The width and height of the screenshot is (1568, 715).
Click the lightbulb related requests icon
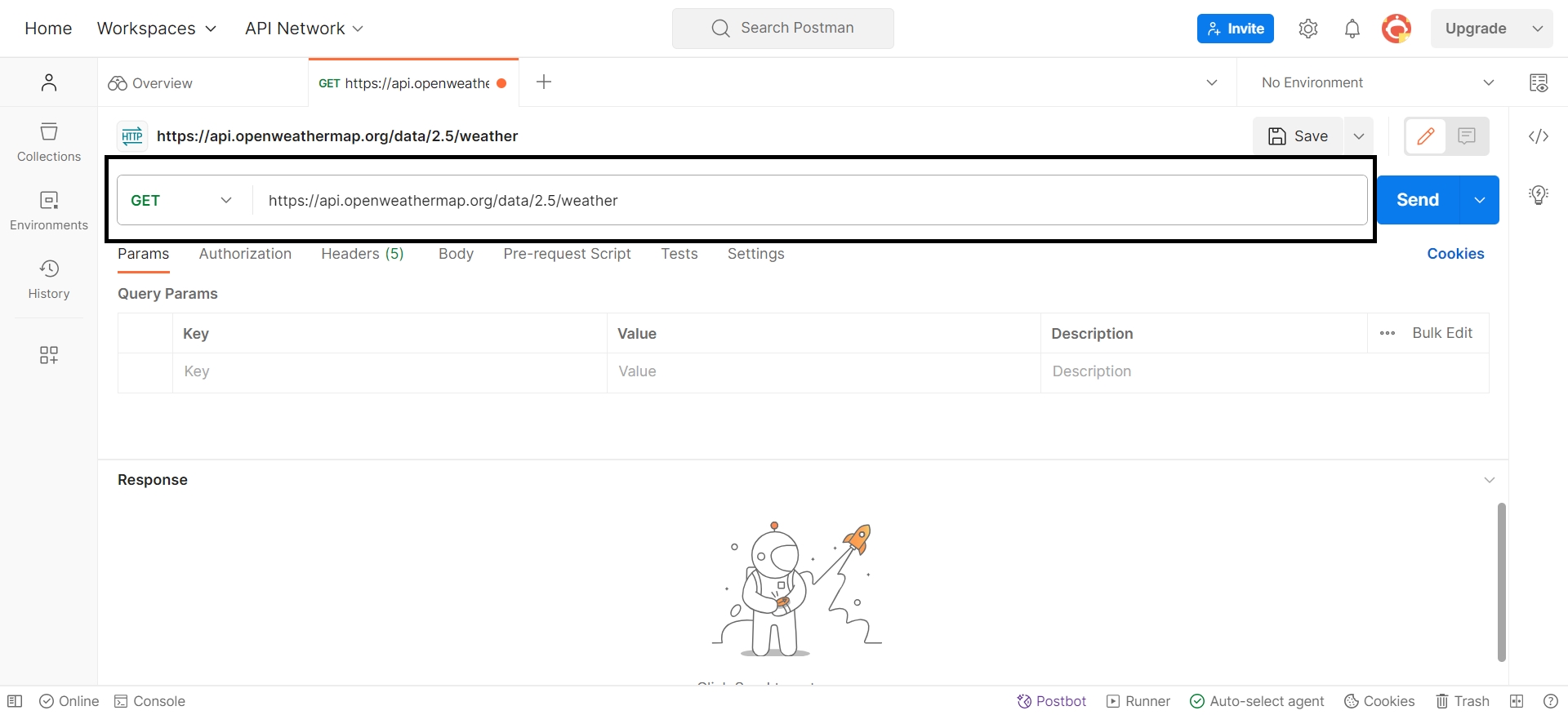1539,195
